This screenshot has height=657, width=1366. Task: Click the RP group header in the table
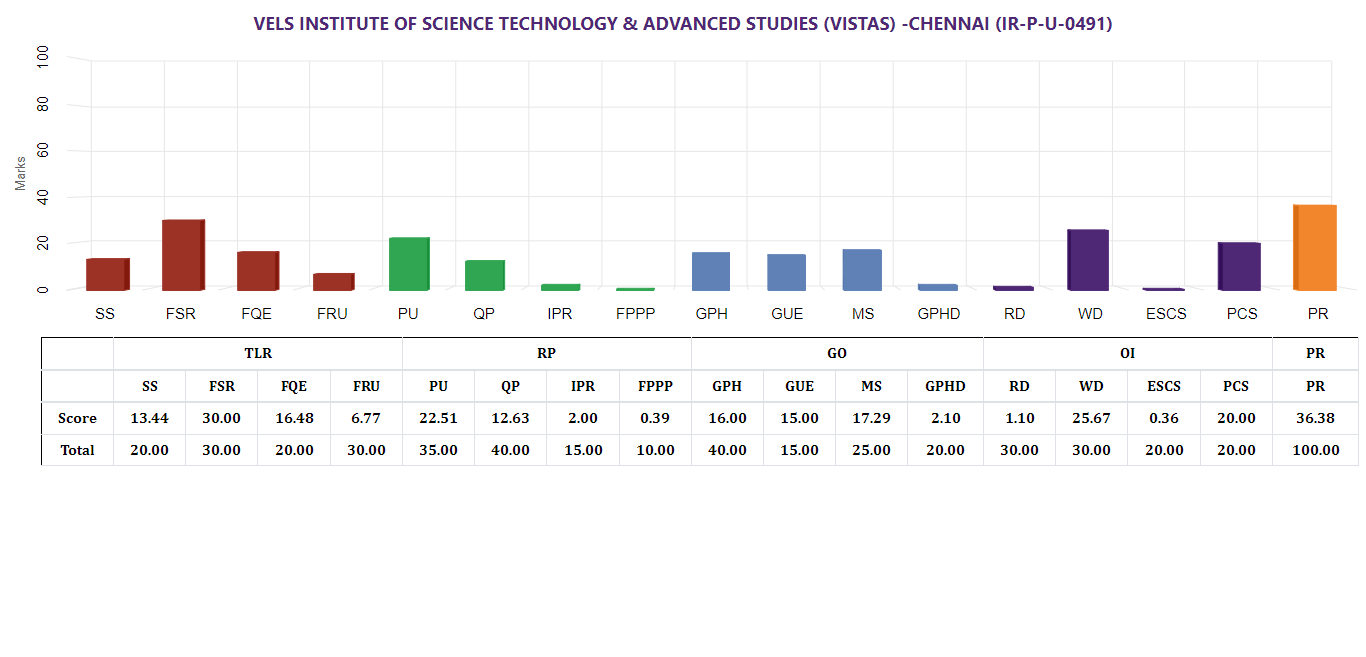click(x=546, y=354)
